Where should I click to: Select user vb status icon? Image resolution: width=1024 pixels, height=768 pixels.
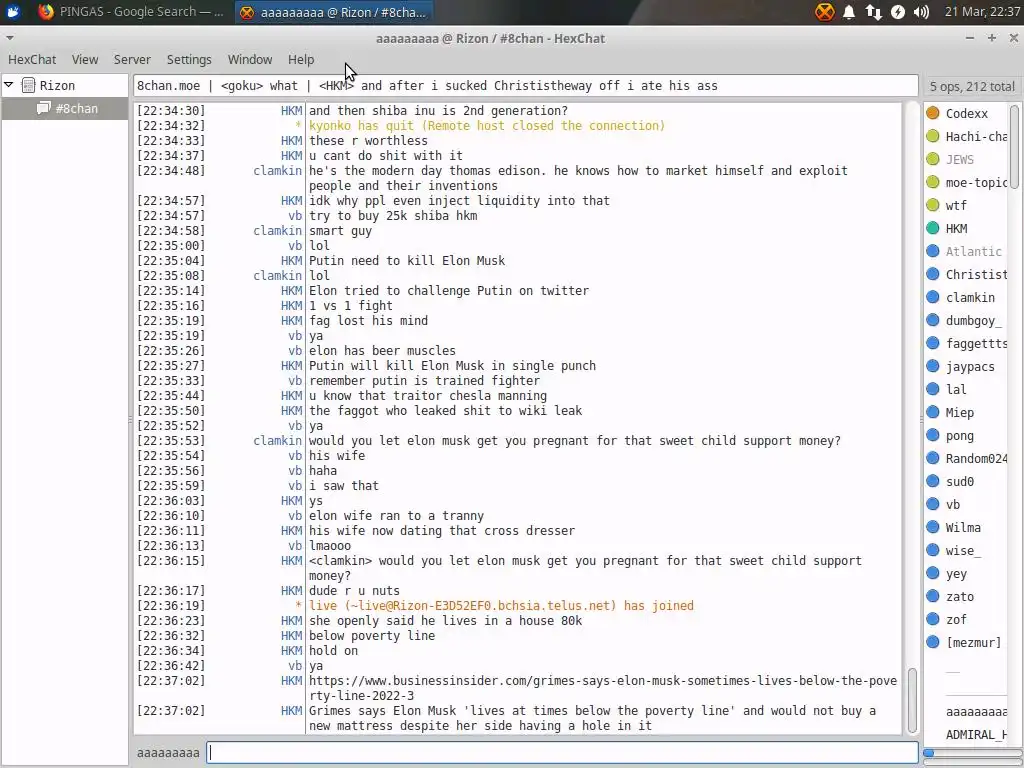pos(933,504)
